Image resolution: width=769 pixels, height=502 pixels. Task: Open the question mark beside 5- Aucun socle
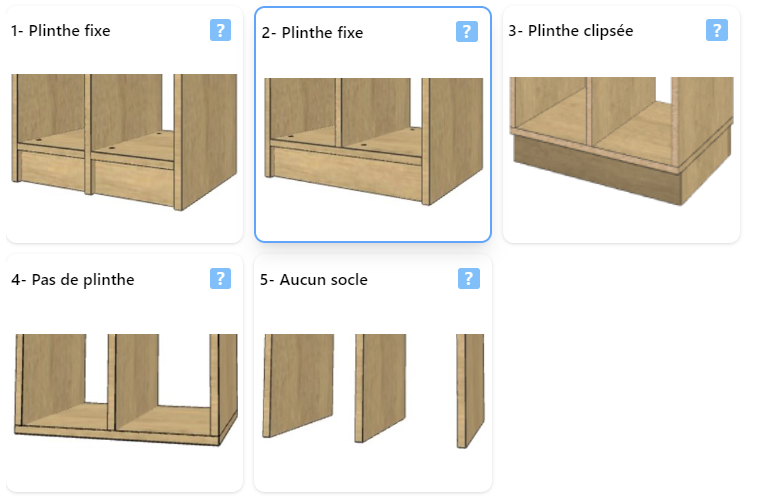468,278
